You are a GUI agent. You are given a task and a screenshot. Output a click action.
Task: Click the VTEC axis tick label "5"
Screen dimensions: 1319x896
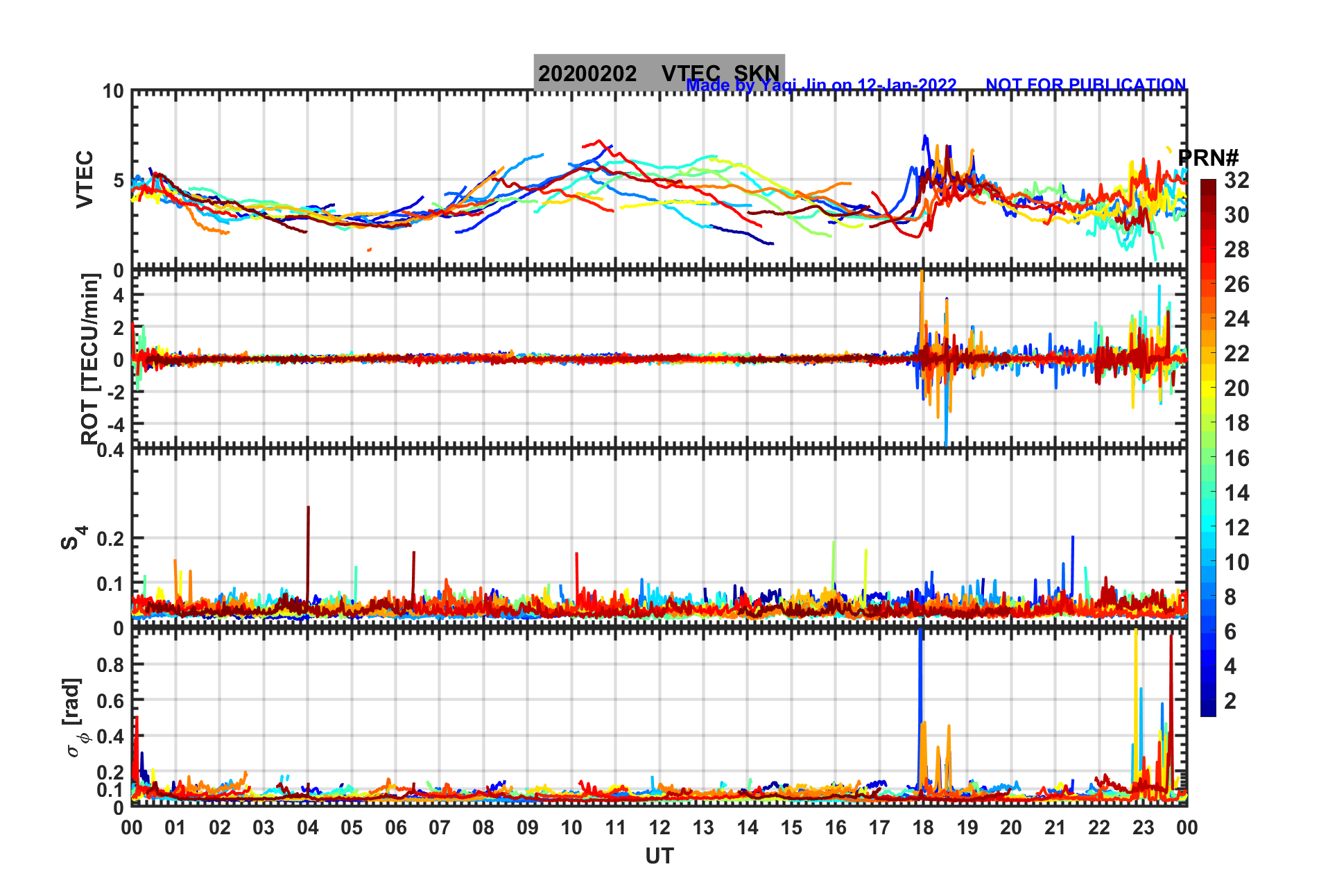point(119,181)
